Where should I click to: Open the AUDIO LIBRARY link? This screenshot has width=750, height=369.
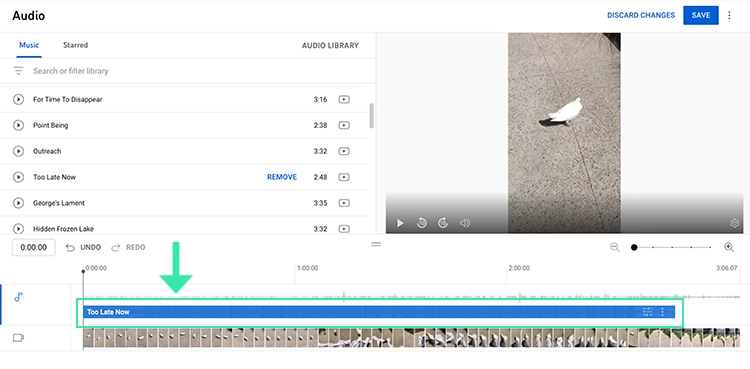(330, 45)
